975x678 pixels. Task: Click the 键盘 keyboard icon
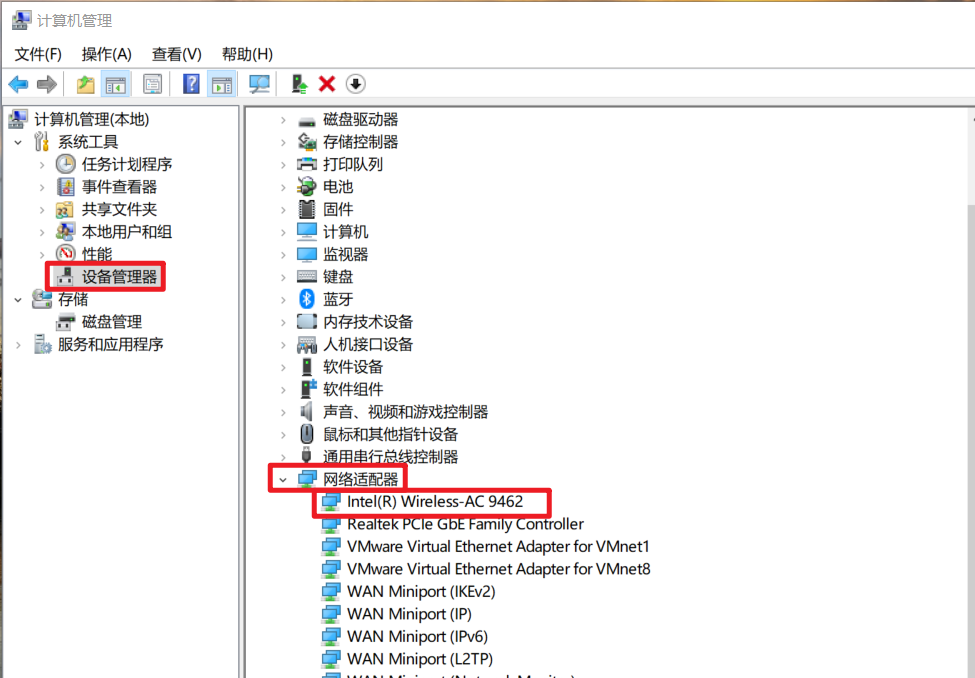coord(307,276)
